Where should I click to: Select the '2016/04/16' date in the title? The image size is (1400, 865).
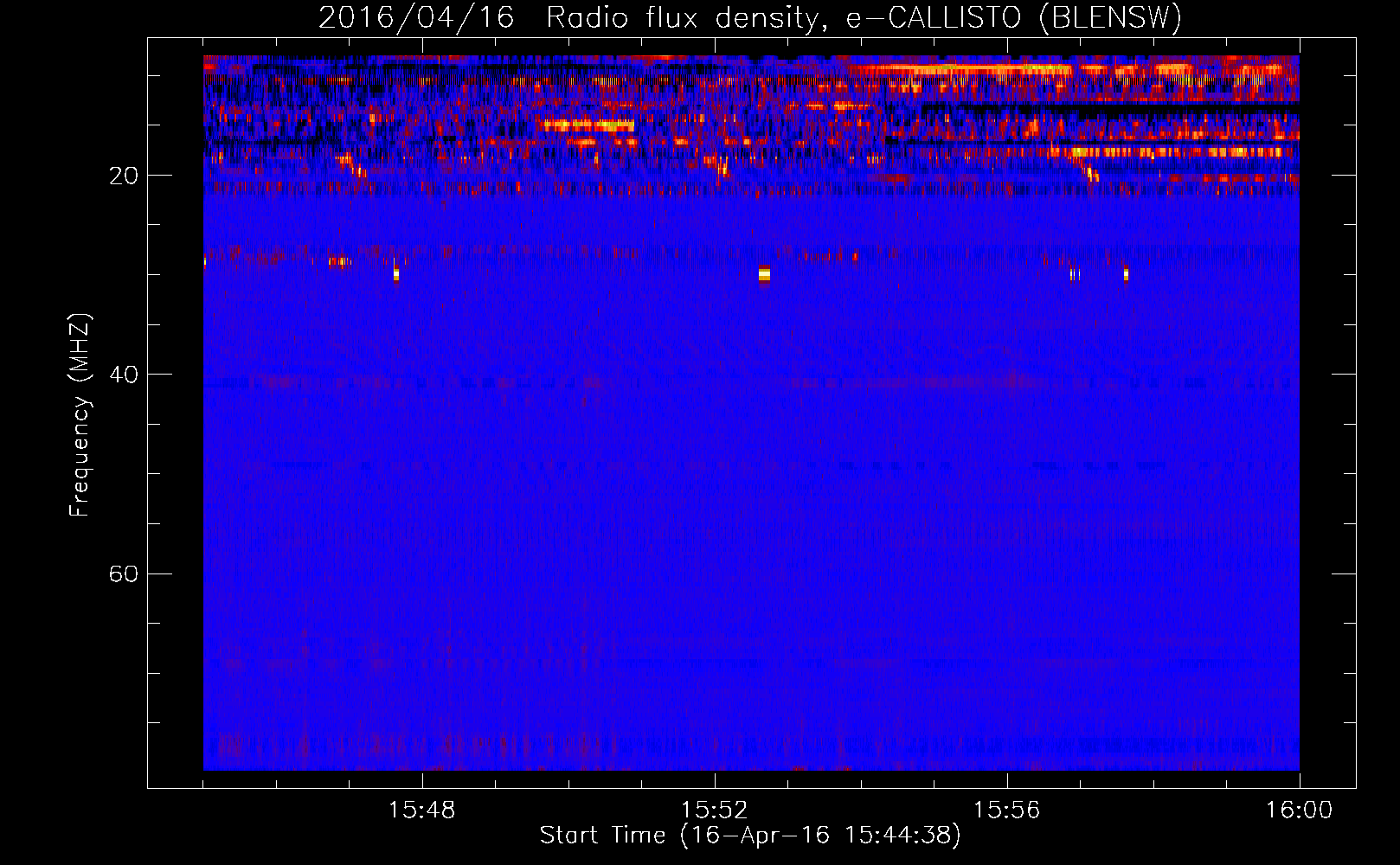click(x=416, y=17)
